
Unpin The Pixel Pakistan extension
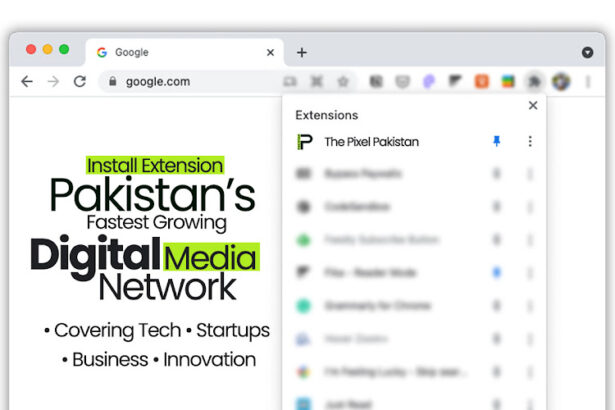[x=496, y=142]
